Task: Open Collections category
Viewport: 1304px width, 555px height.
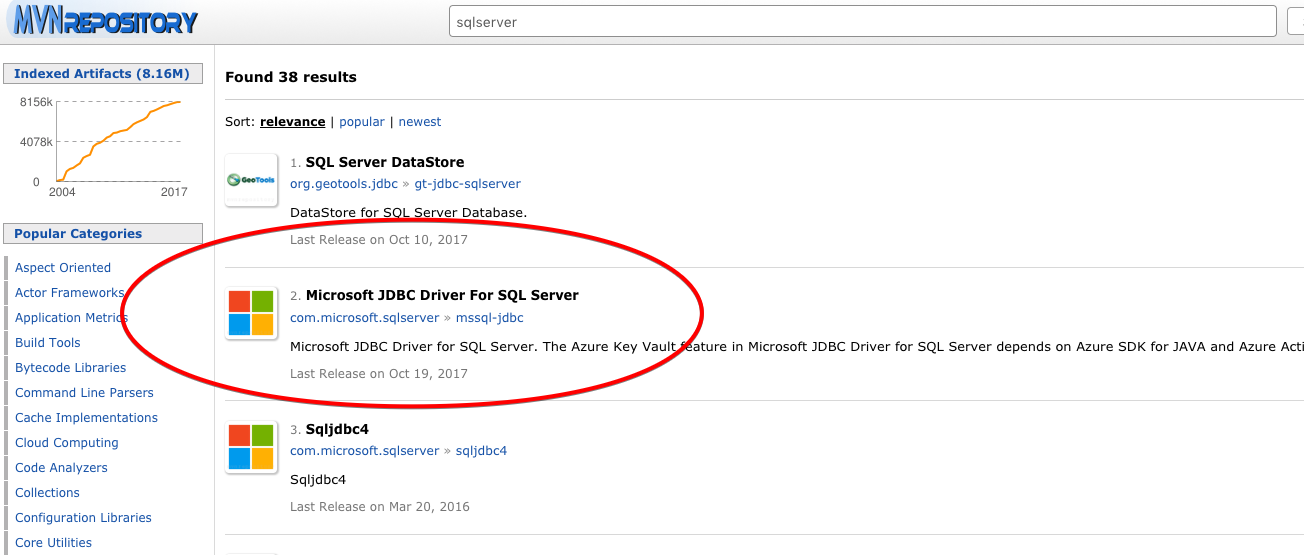Action: tap(47, 493)
